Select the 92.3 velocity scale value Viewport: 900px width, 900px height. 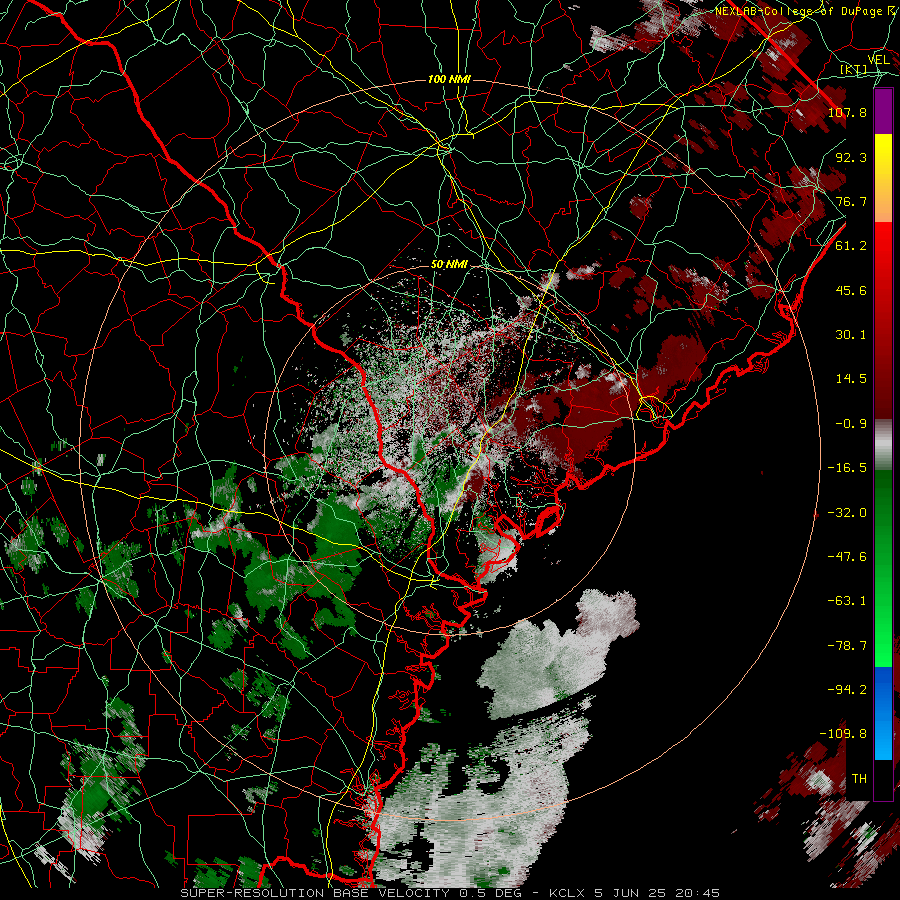851,157
